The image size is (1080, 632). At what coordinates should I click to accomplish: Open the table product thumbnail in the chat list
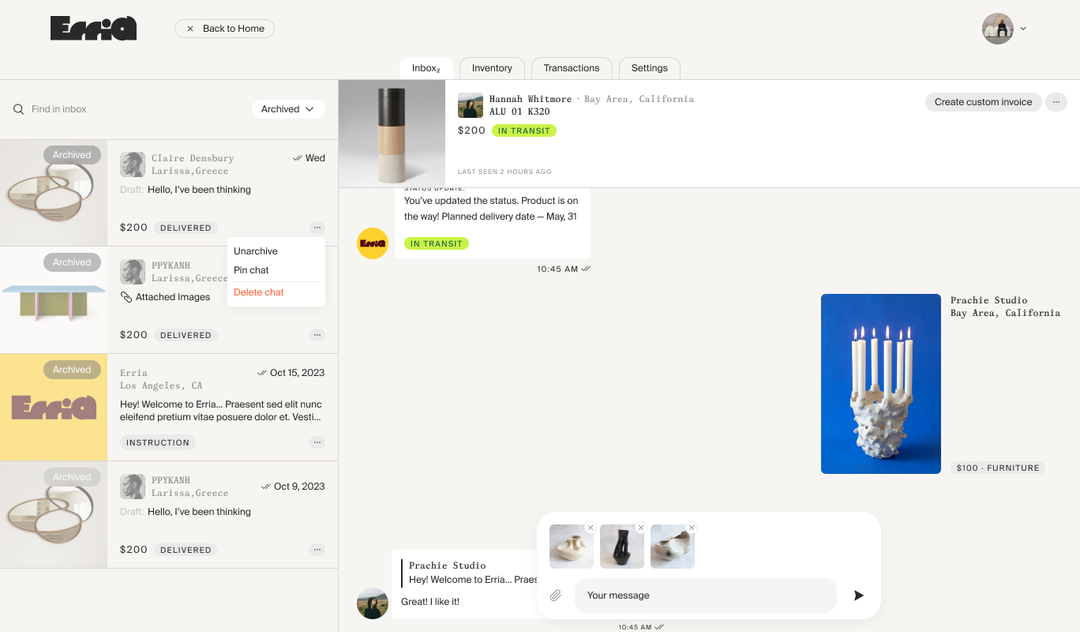pos(54,300)
